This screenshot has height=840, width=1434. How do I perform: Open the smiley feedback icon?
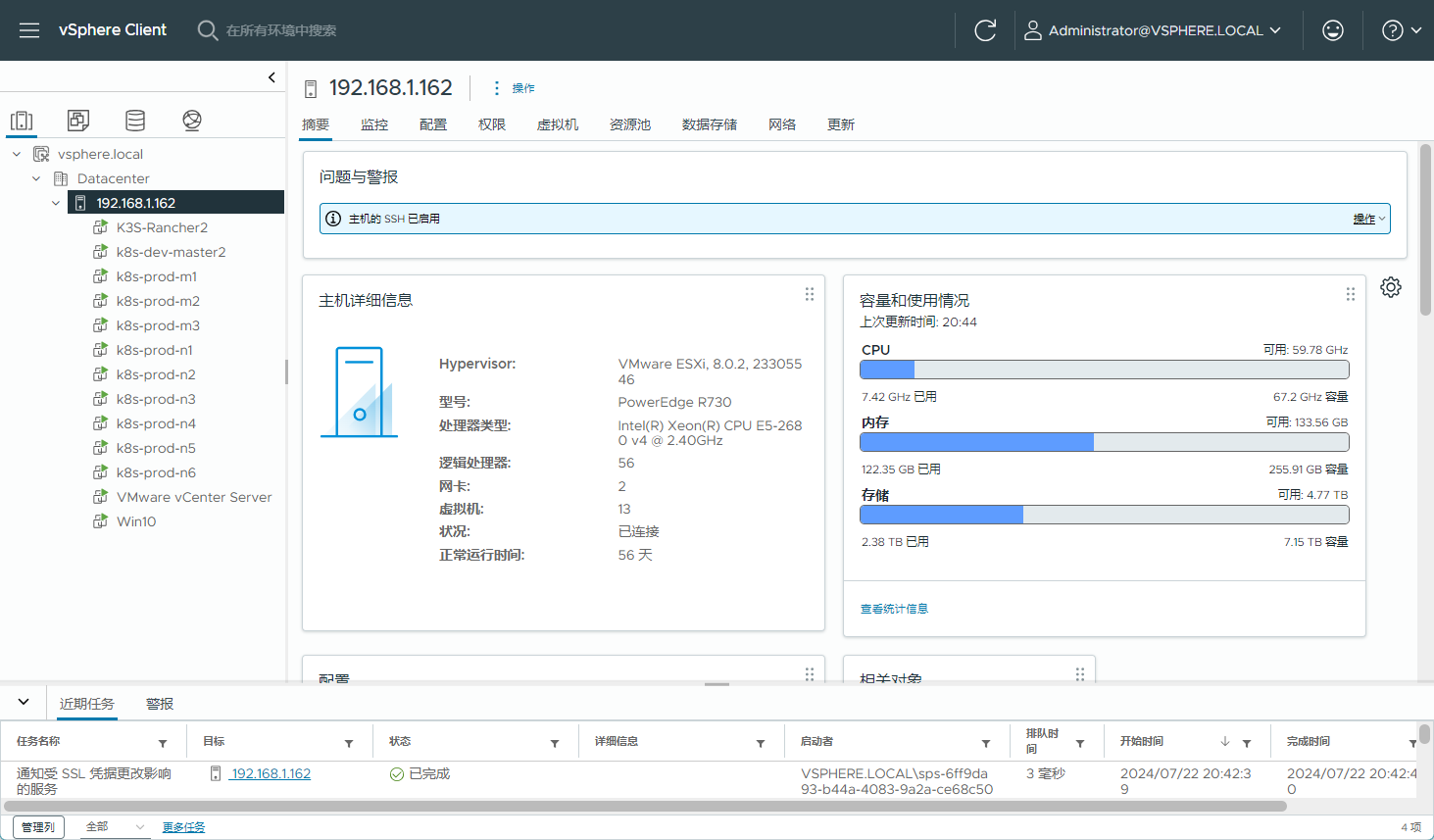coord(1333,30)
